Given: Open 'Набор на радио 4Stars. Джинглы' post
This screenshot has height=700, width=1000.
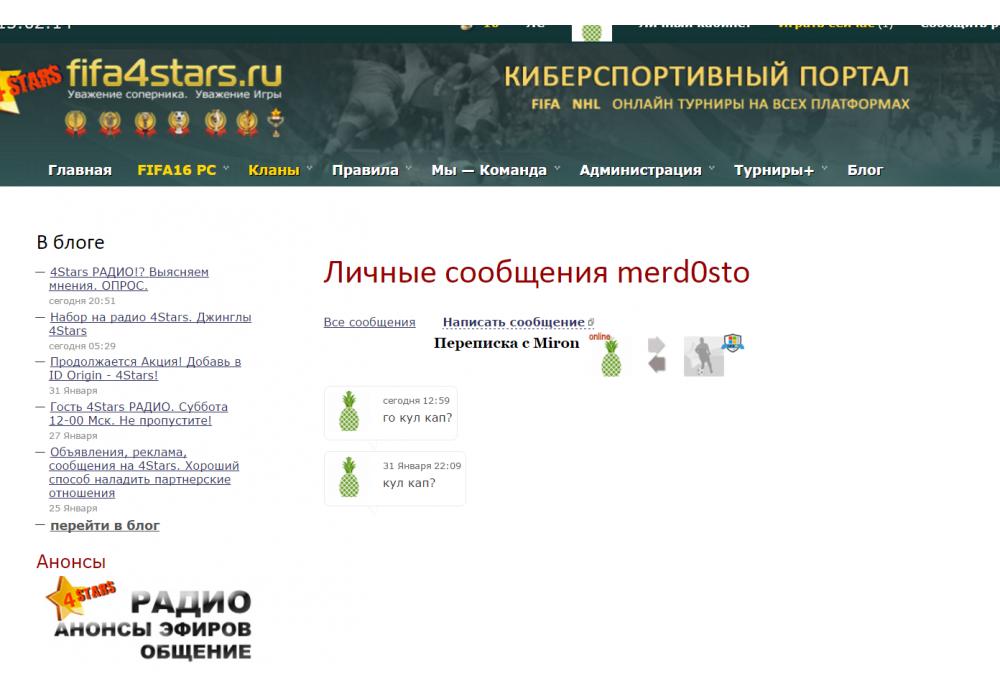Looking at the screenshot, I should point(150,324).
